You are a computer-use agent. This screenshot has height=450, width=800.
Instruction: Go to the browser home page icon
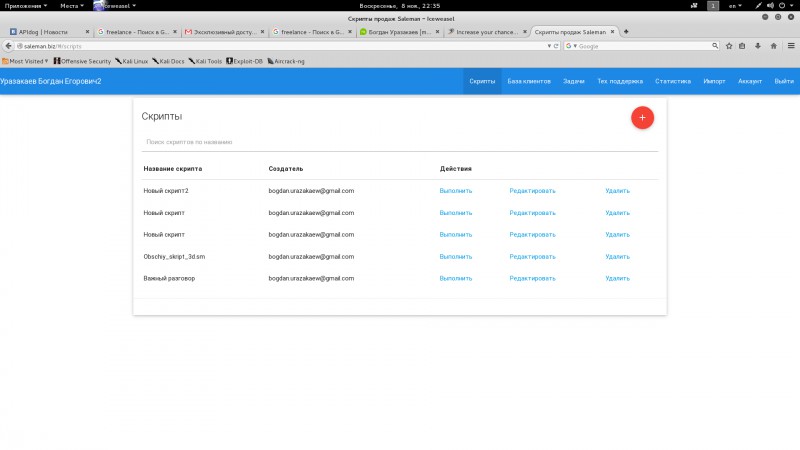click(773, 46)
